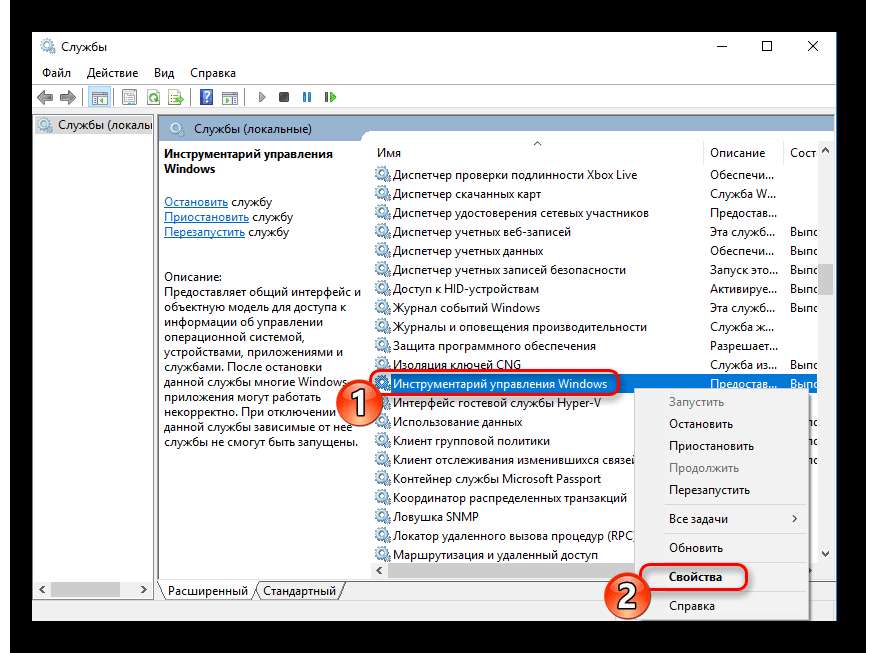The image size is (869, 653).
Task: Toggle the action pane toolbar icon
Action: (229, 98)
